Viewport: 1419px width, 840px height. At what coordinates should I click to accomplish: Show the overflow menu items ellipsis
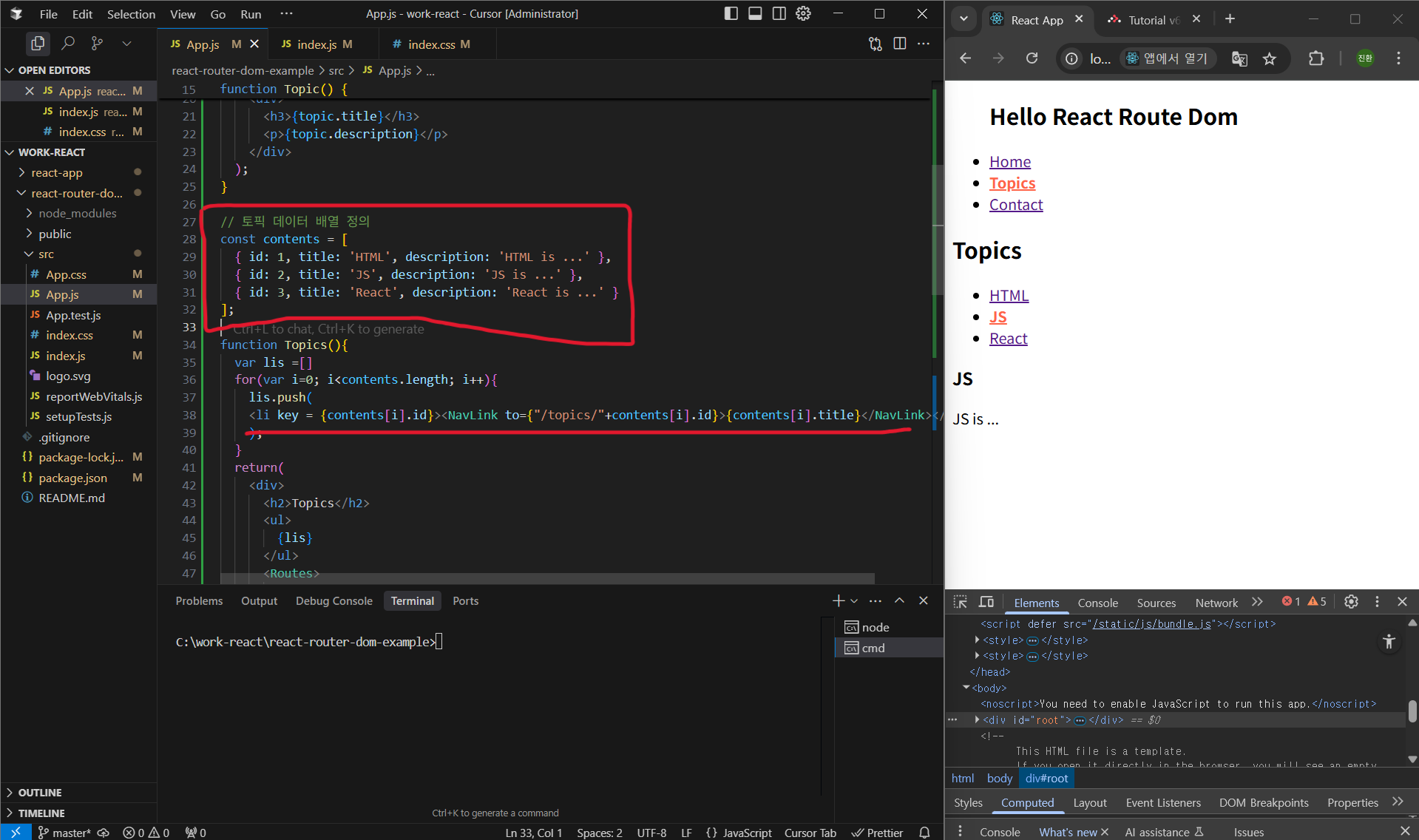click(286, 13)
